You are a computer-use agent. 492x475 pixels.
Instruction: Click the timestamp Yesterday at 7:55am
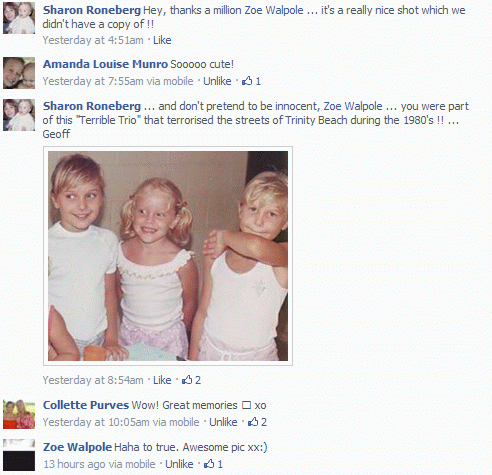coord(118,81)
